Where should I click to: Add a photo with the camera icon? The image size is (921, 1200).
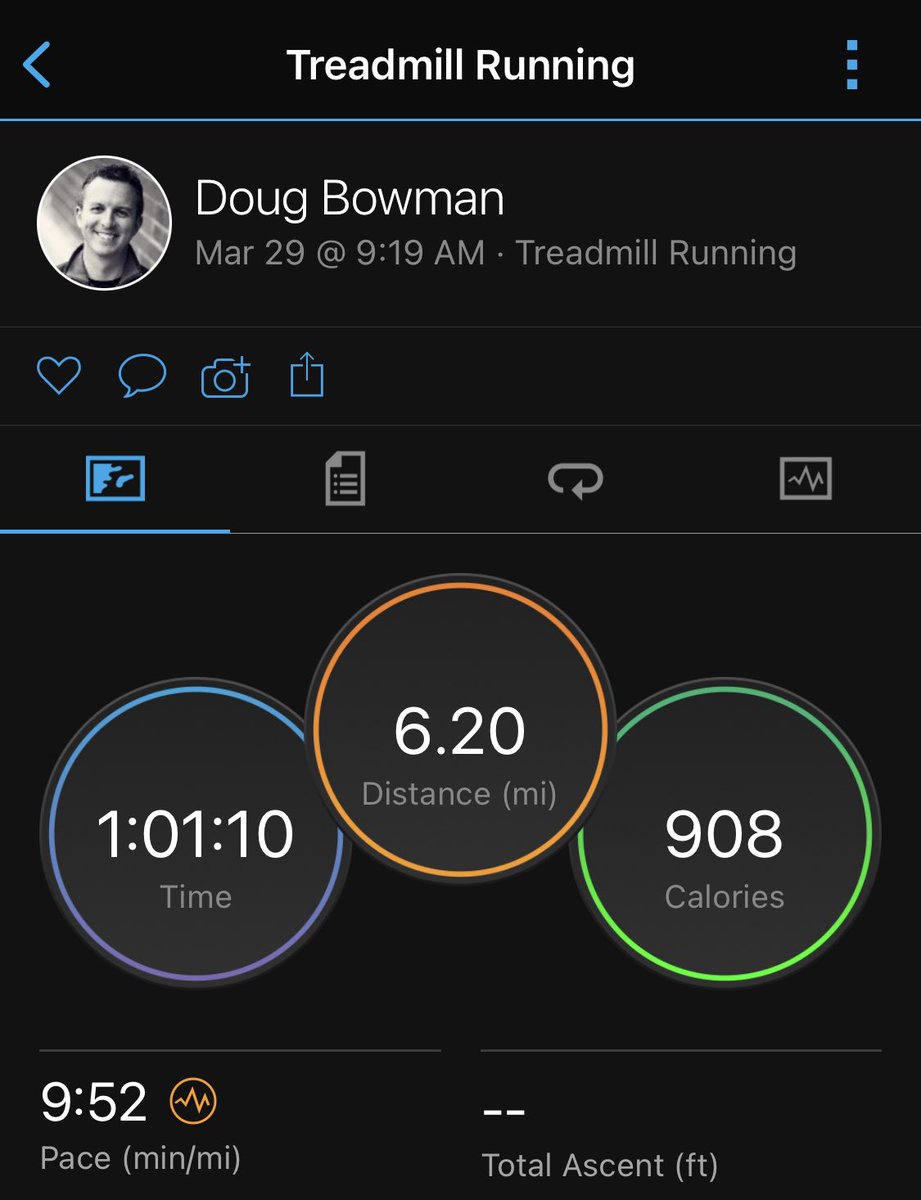(225, 378)
